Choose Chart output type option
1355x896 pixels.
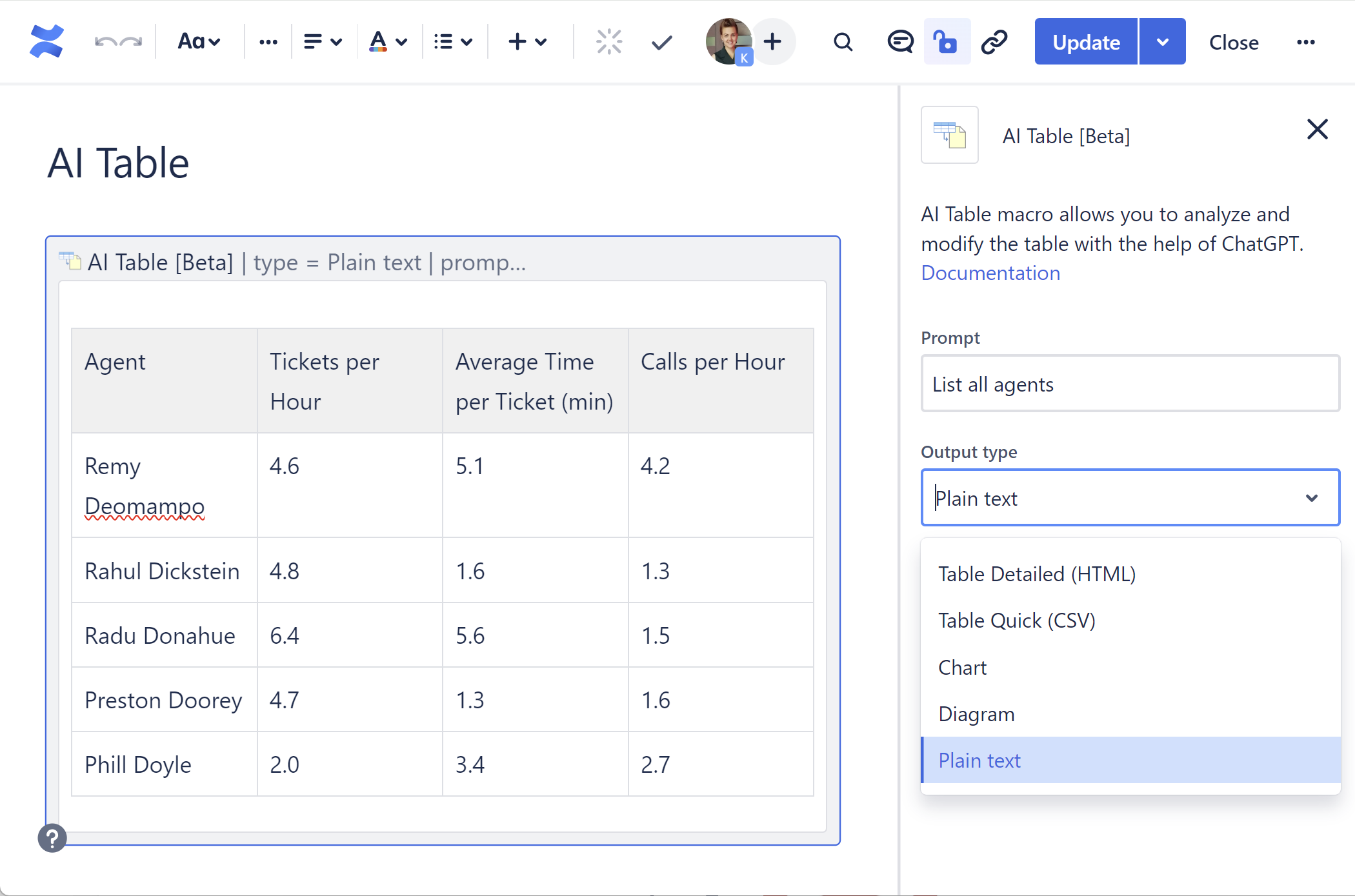point(962,668)
